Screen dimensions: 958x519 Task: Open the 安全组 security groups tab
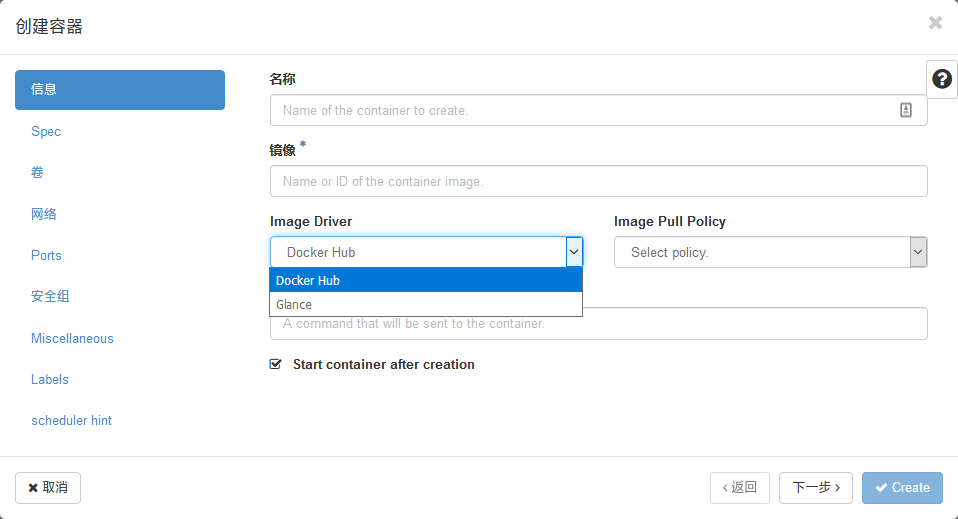50,296
